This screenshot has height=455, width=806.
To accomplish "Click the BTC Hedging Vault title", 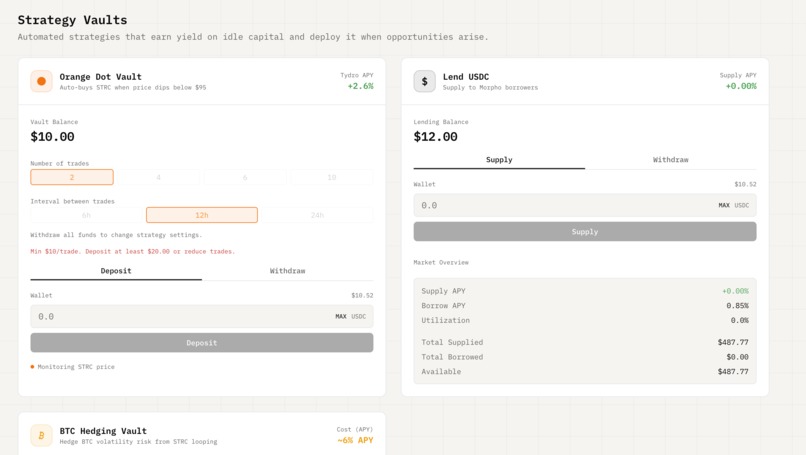I will (103, 431).
